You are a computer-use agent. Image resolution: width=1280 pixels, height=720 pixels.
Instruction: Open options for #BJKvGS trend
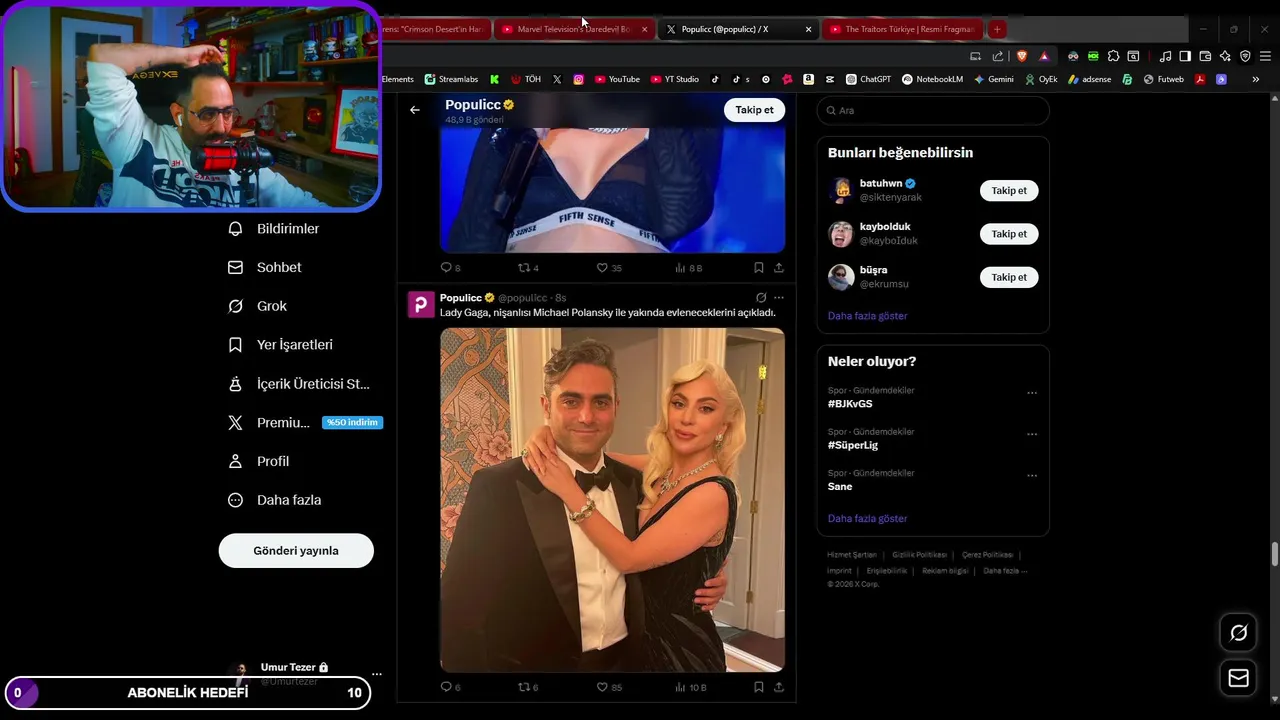pos(1032,394)
